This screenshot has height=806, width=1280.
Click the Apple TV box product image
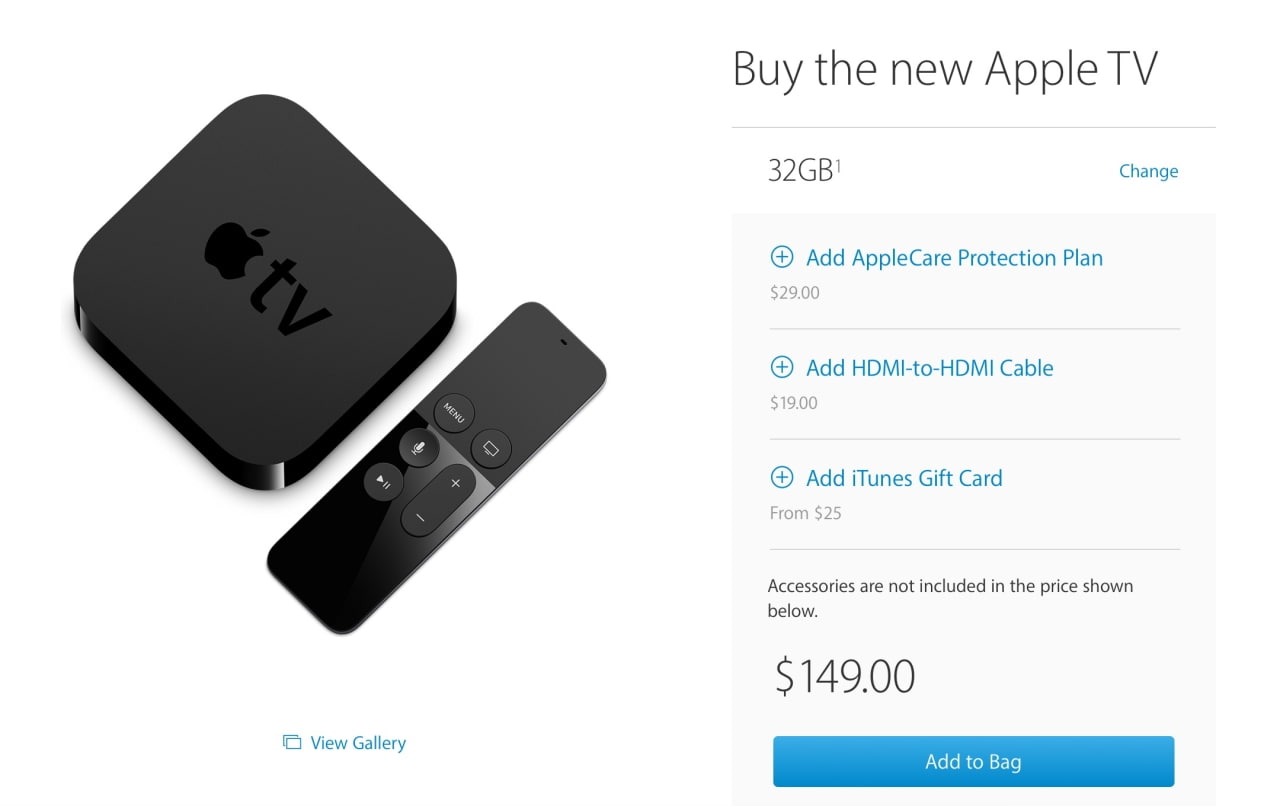click(265, 292)
